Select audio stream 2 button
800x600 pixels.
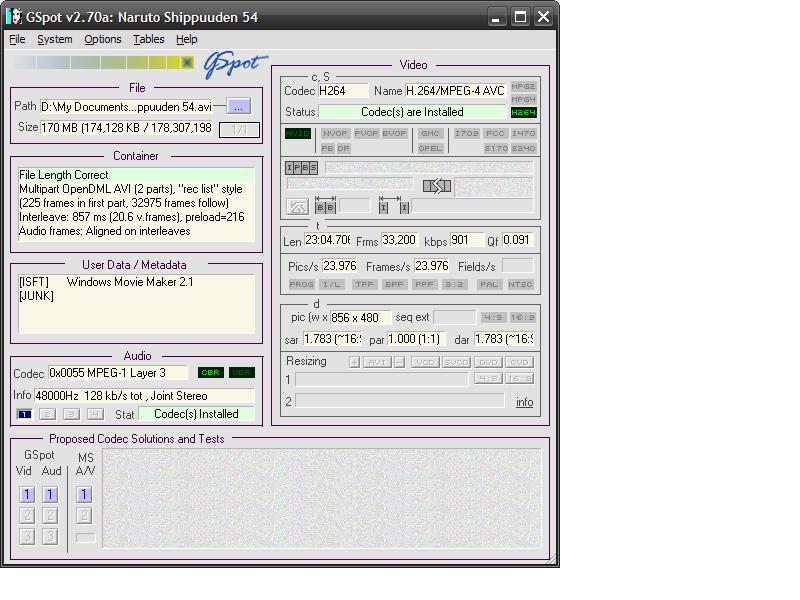47,414
